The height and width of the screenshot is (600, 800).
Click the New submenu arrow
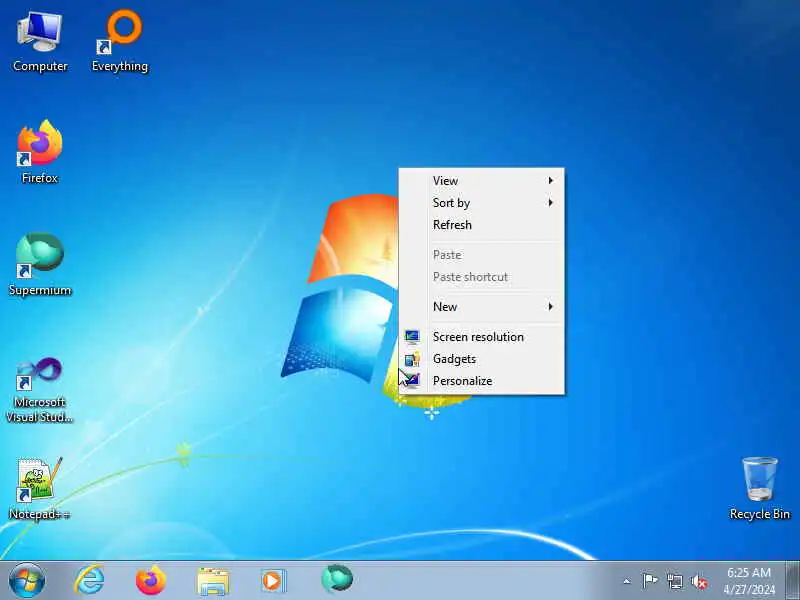click(551, 307)
